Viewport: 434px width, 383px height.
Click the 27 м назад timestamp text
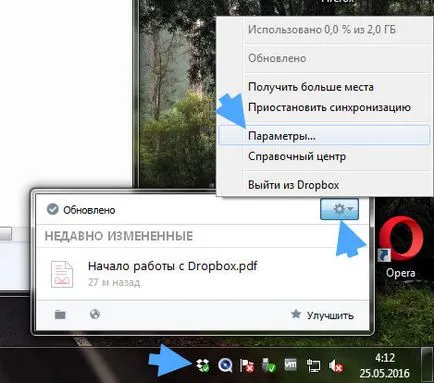coord(114,282)
